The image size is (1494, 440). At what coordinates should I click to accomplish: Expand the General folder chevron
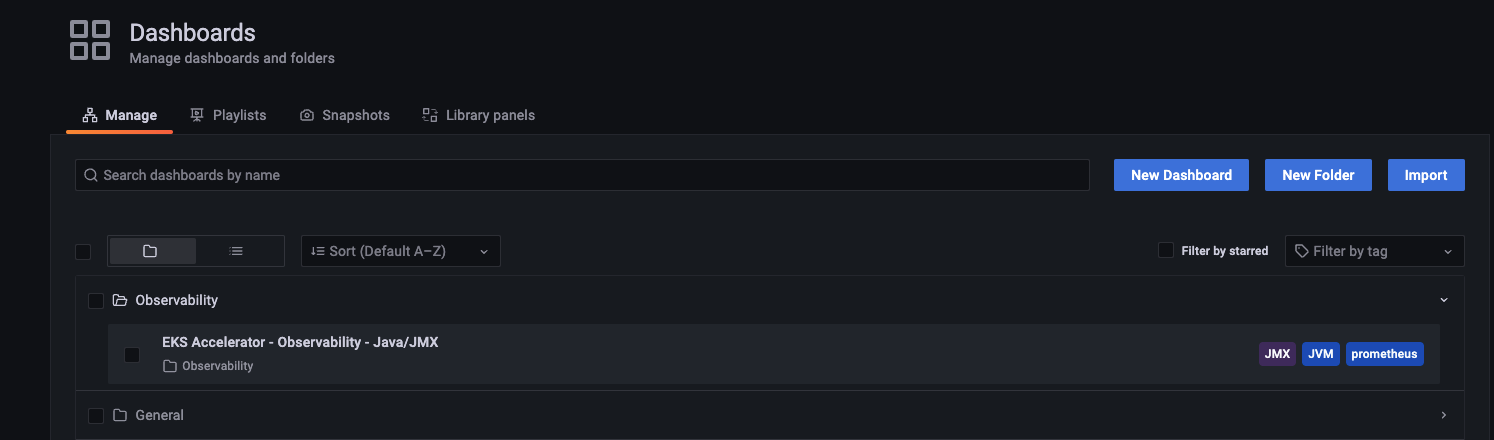(1444, 415)
